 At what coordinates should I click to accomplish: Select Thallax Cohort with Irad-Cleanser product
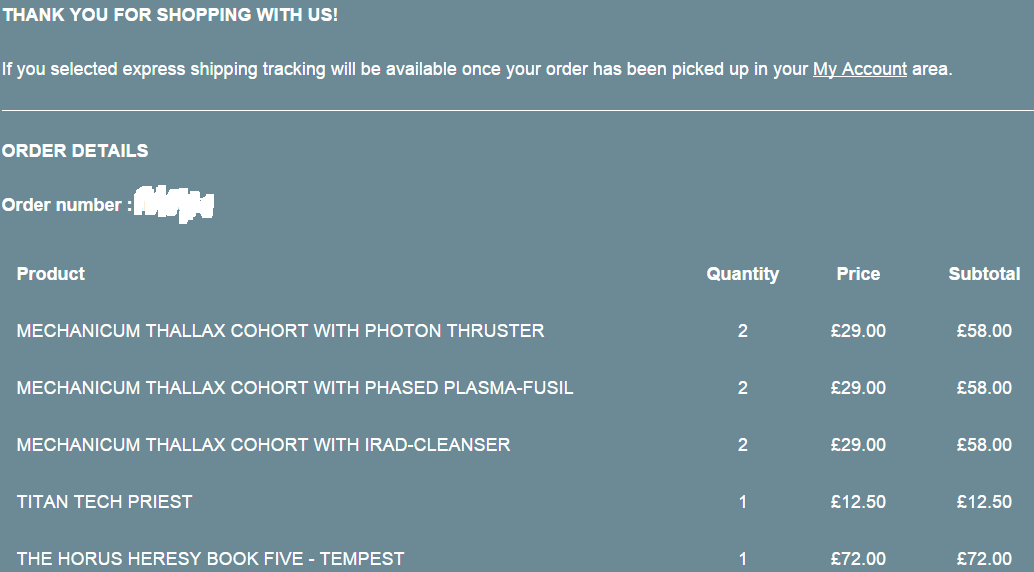(263, 445)
